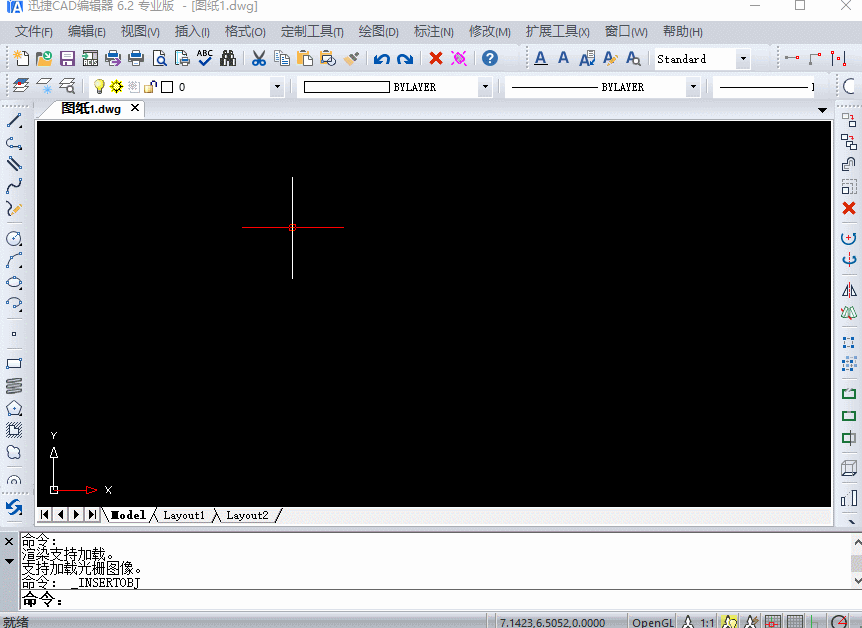Viewport: 862px width, 628px height.
Task: Expand the Standard text style dropdown
Action: tap(743, 59)
